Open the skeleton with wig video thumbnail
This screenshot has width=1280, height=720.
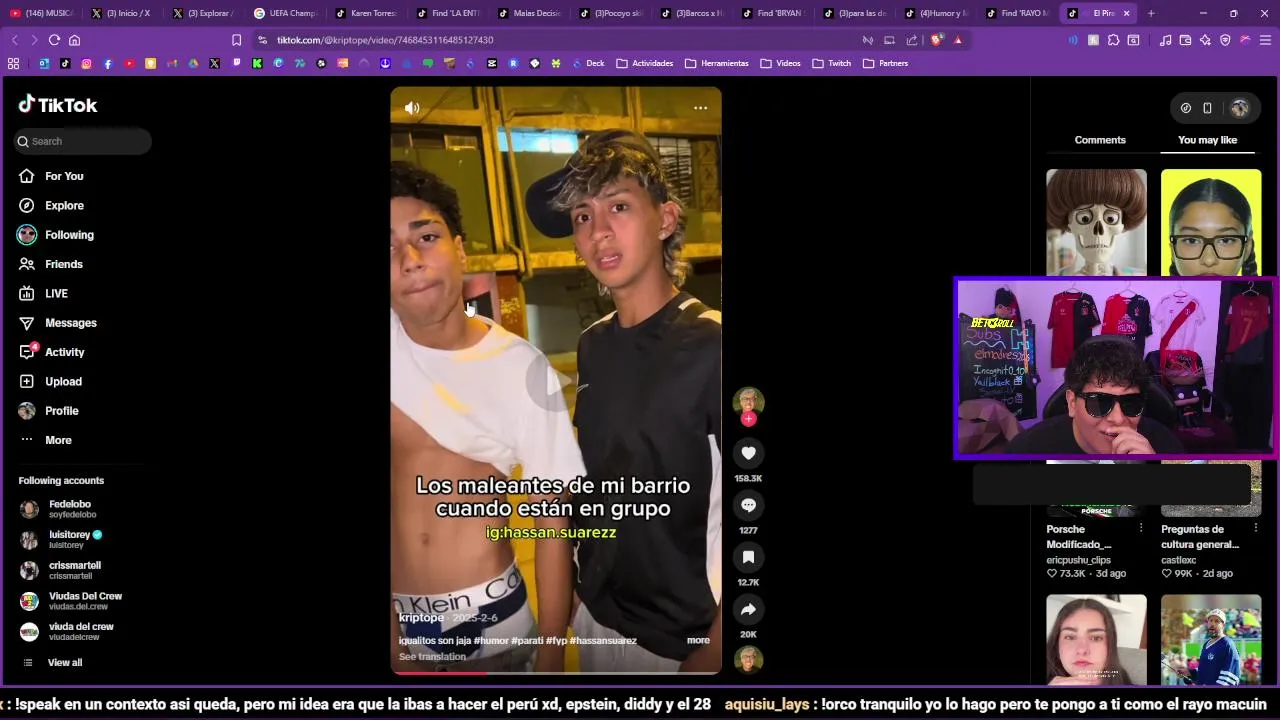pyautogui.click(x=1096, y=223)
